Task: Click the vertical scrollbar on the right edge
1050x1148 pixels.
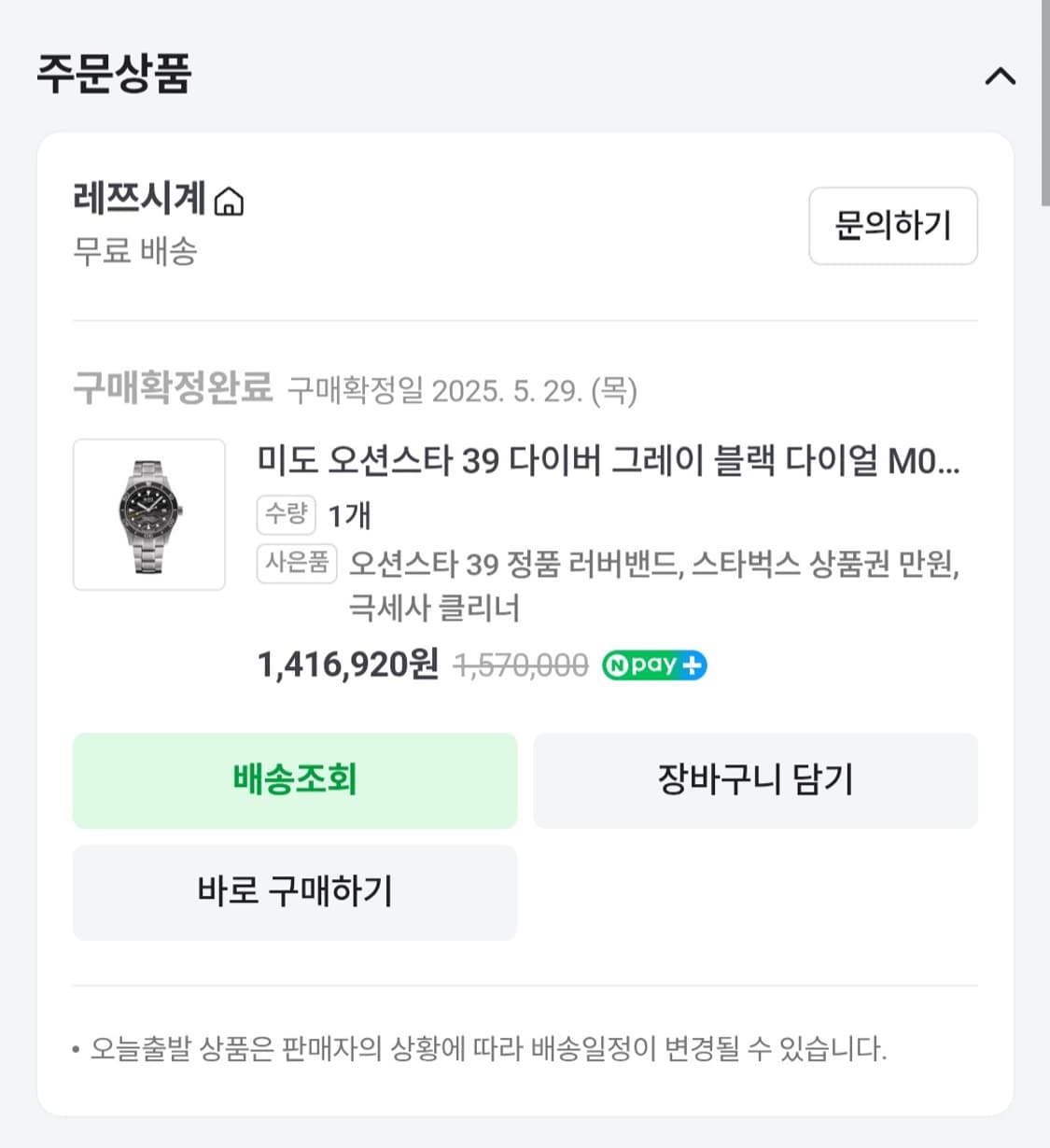Action: 1044,103
